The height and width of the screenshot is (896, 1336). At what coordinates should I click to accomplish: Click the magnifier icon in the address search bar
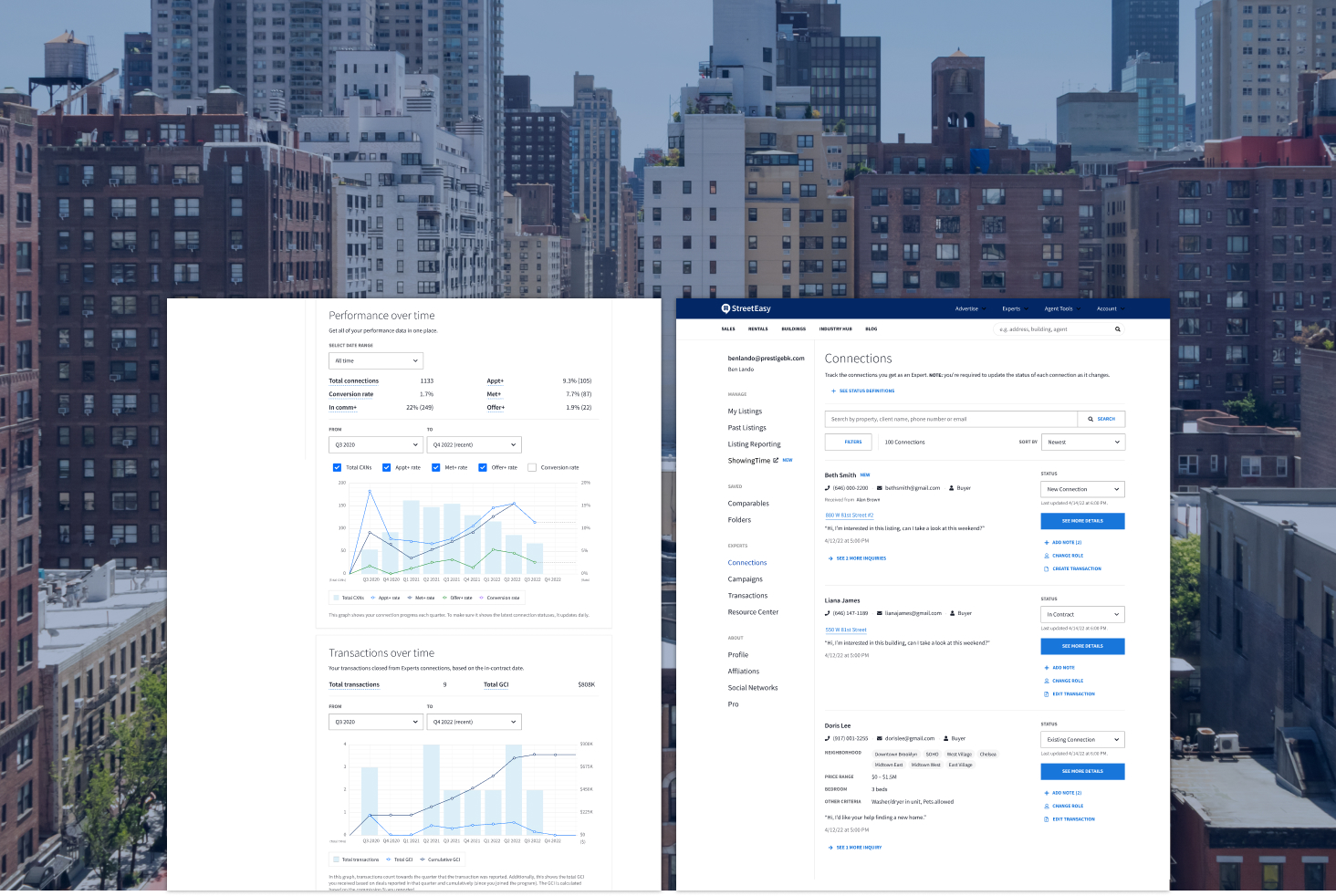(x=1118, y=329)
